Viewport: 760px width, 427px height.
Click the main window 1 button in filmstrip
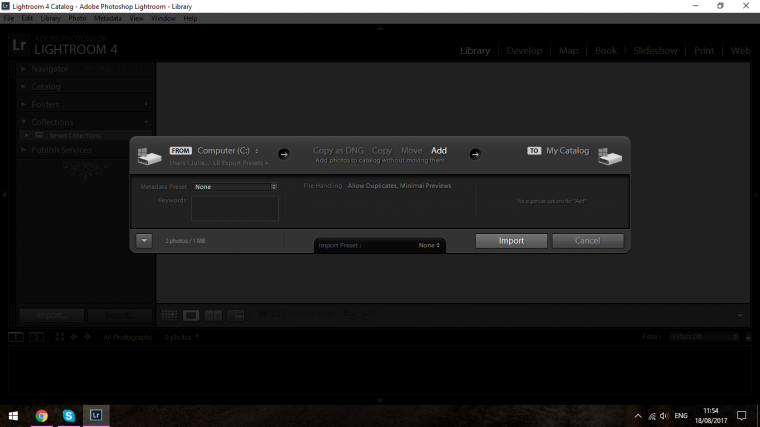point(16,337)
